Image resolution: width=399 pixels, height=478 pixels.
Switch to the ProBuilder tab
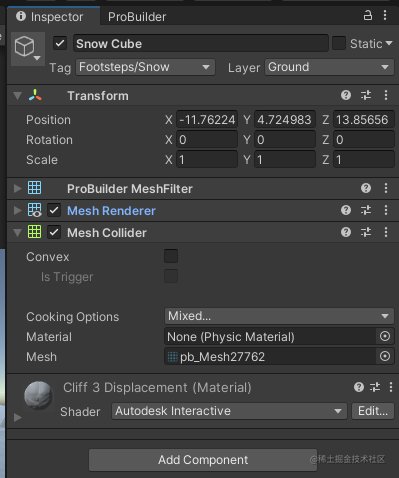click(x=137, y=17)
